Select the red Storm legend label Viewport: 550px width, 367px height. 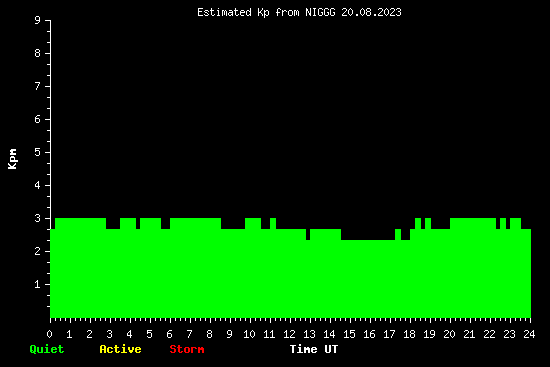tap(187, 349)
